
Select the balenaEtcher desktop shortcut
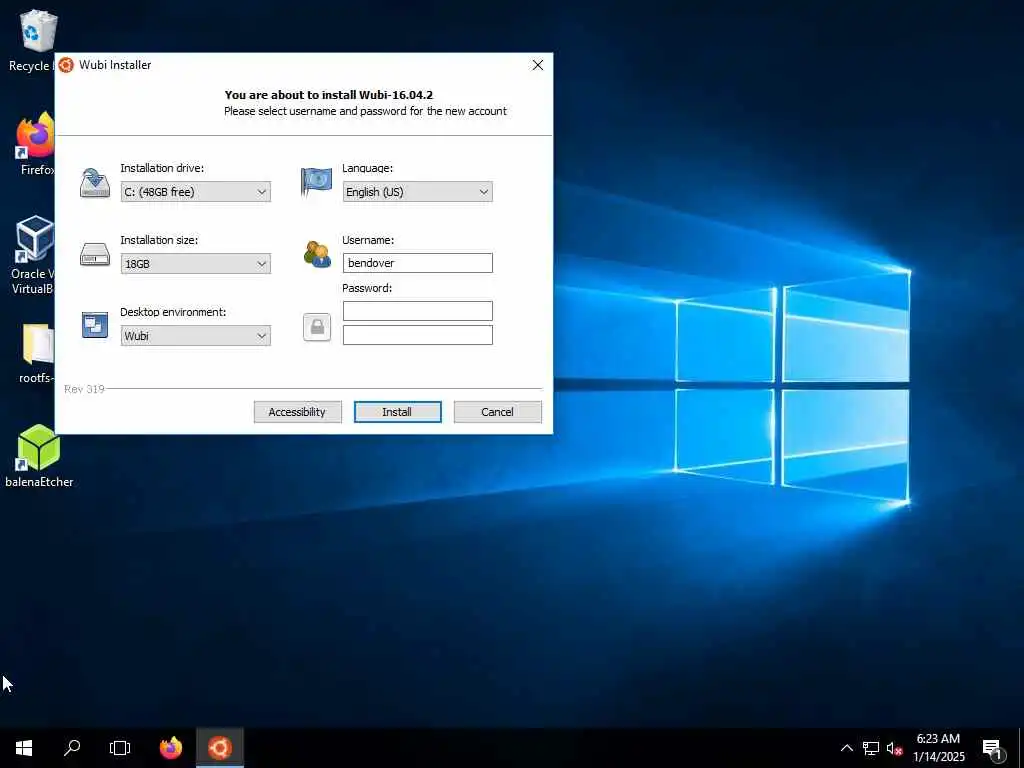pyautogui.click(x=39, y=456)
